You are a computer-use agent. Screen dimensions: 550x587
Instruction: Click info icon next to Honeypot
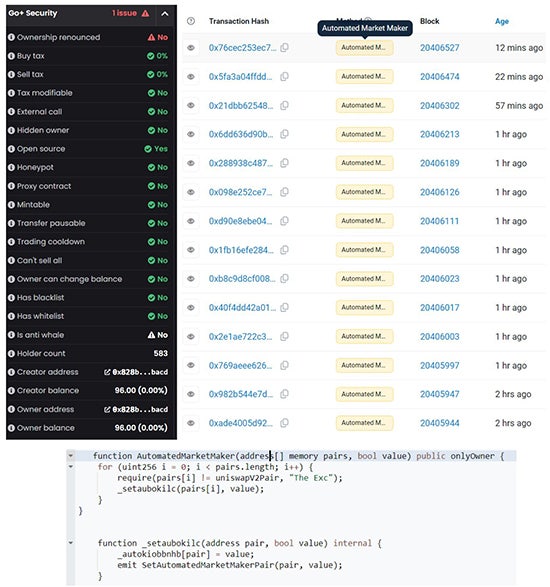(11, 167)
